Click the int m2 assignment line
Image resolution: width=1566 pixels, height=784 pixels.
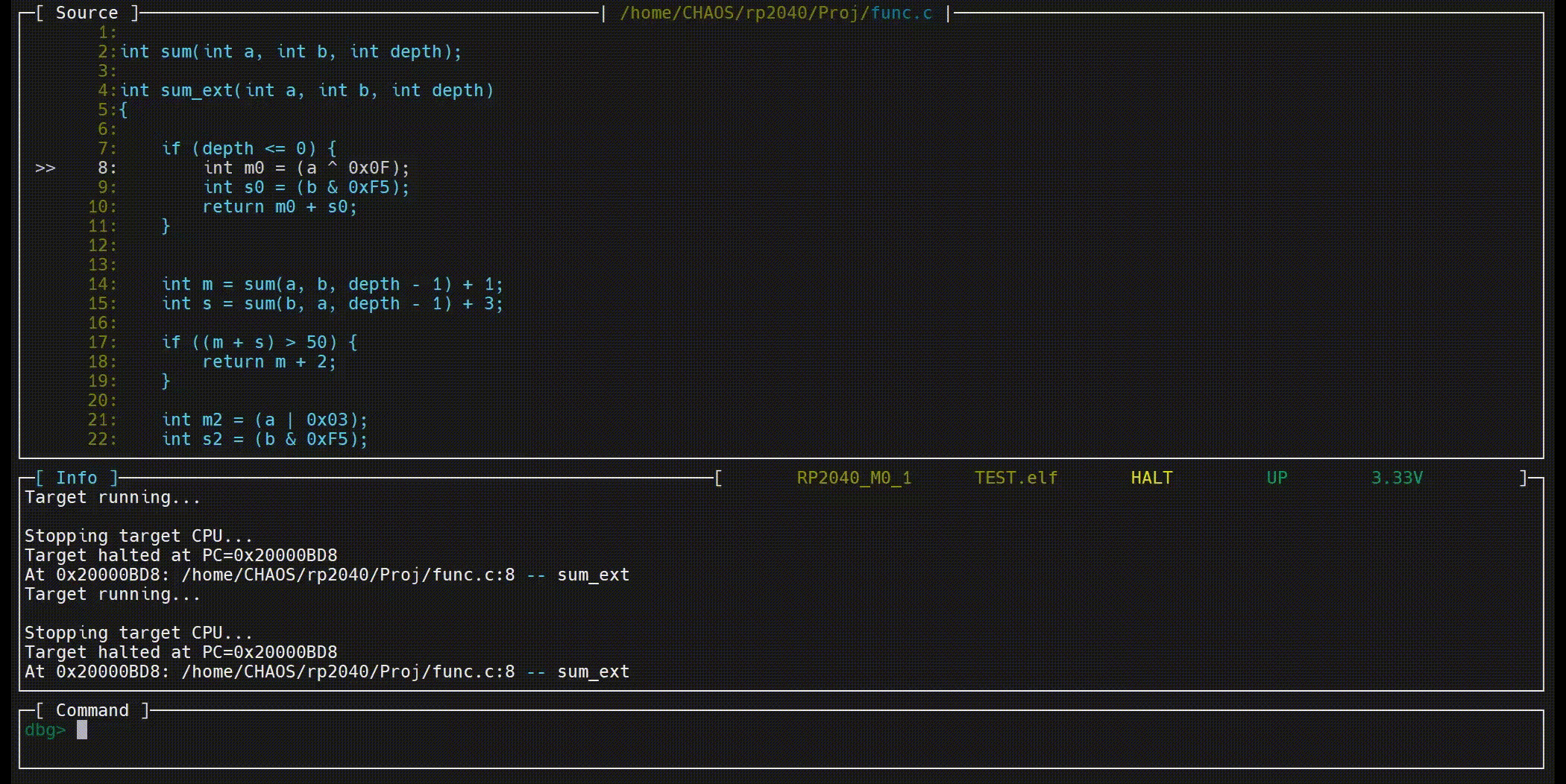(x=265, y=420)
